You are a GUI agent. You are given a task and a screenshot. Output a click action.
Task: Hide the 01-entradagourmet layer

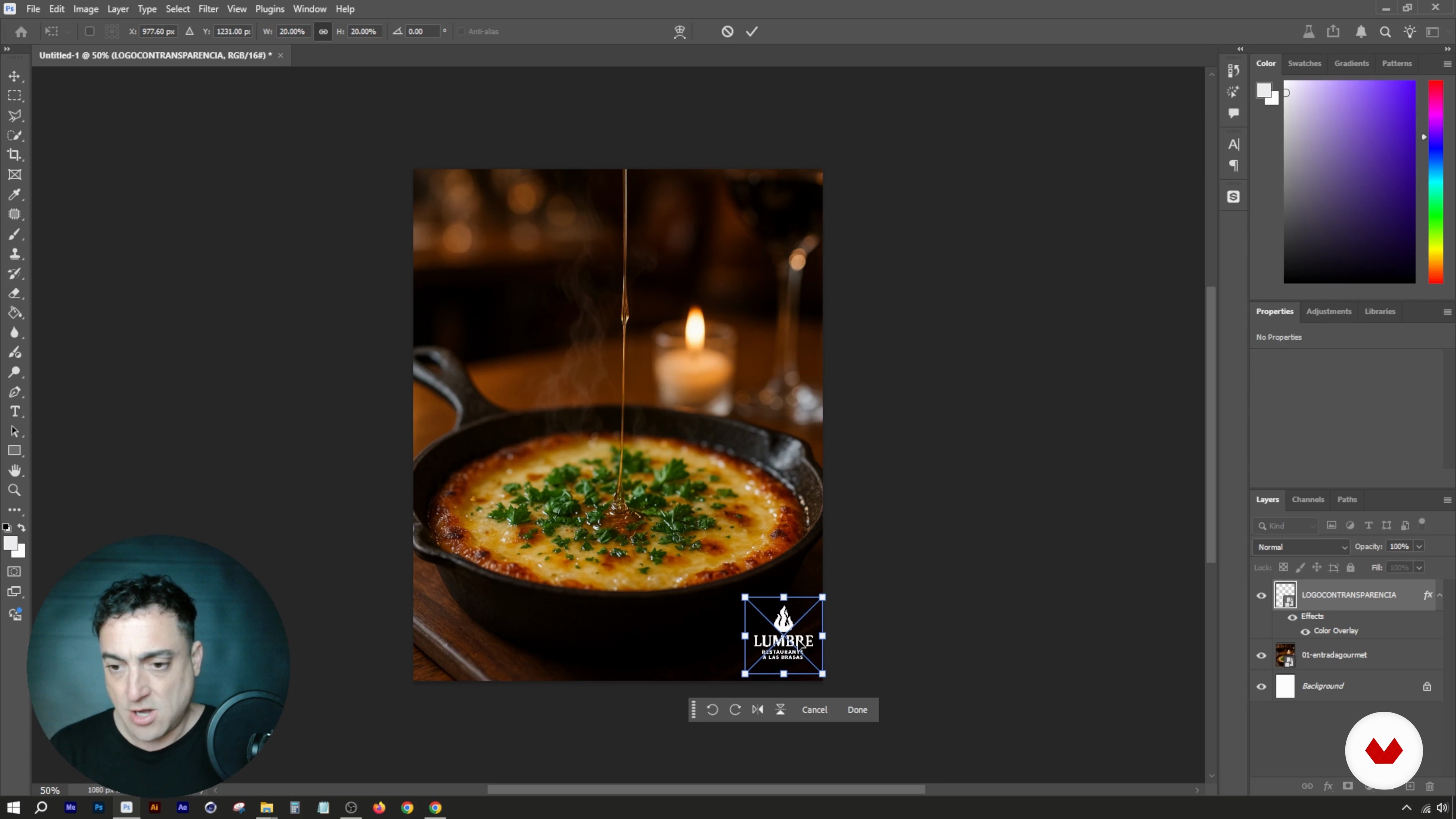[x=1261, y=655]
